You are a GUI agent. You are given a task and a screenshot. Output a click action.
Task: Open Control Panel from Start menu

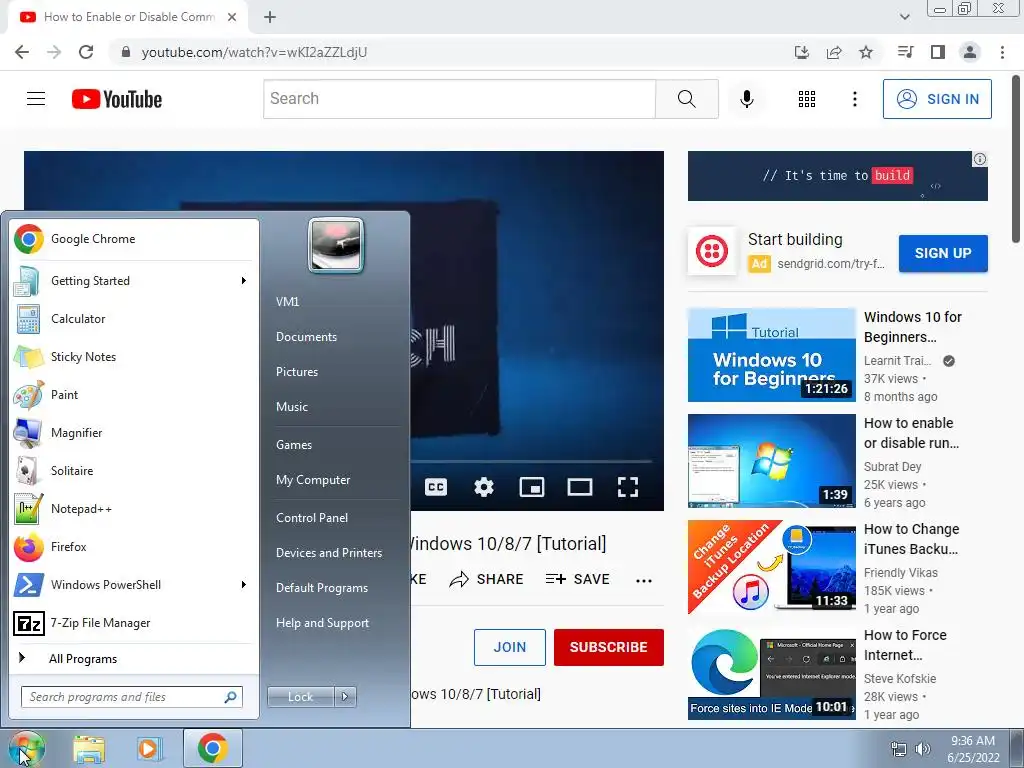312,518
